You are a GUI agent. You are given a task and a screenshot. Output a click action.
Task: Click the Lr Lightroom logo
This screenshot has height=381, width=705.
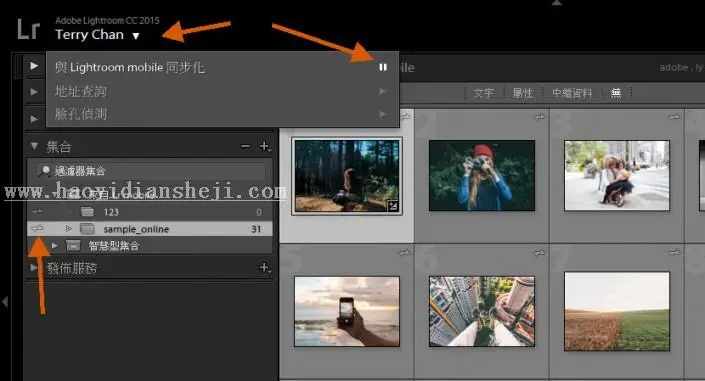click(x=28, y=29)
